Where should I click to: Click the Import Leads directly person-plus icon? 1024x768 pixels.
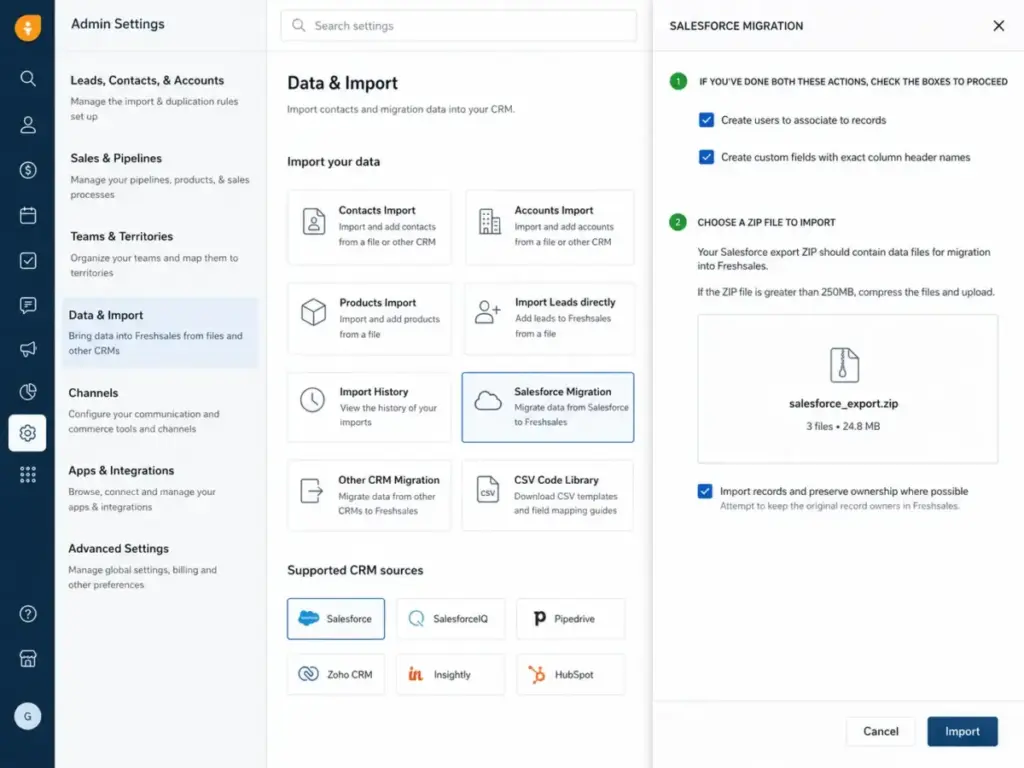(x=488, y=312)
